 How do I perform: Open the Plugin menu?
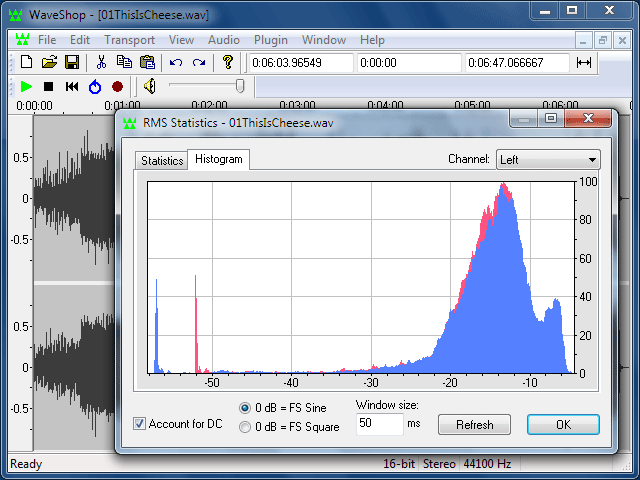271,40
